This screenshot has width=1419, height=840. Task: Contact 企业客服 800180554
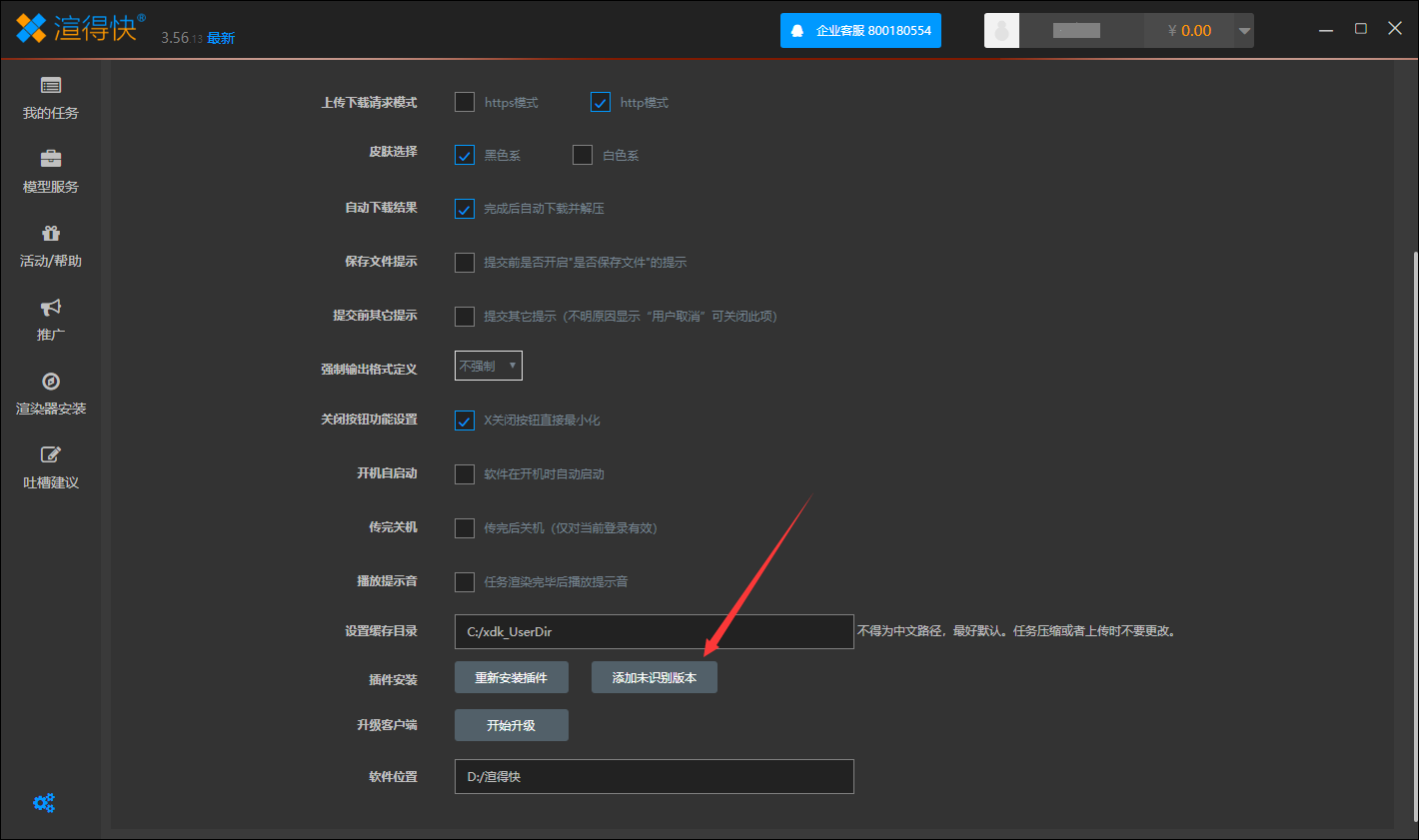coord(860,30)
